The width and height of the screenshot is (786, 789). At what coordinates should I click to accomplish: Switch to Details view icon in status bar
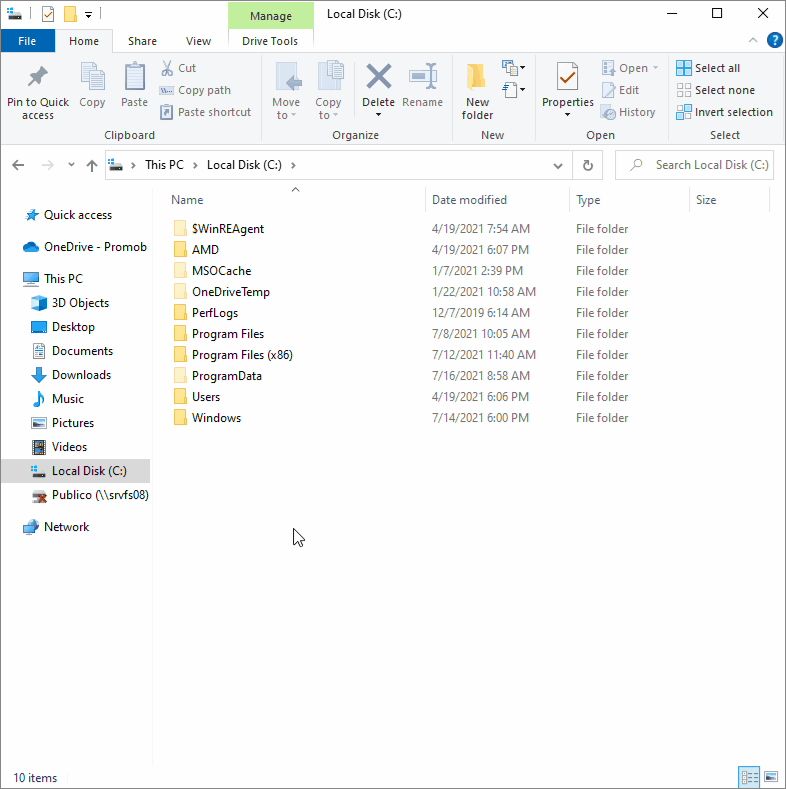click(749, 777)
